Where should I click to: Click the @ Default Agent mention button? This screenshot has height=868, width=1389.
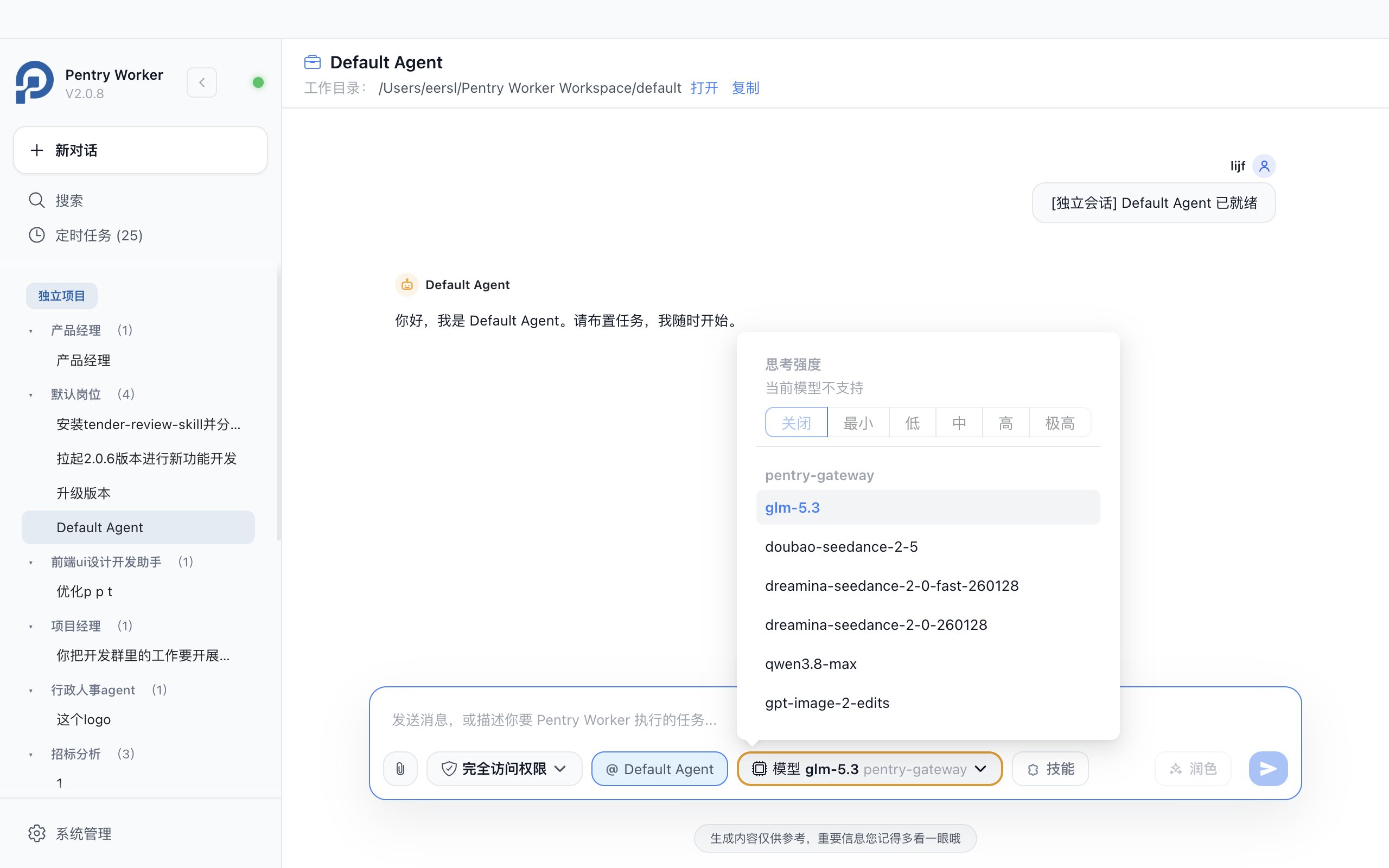coord(659,769)
